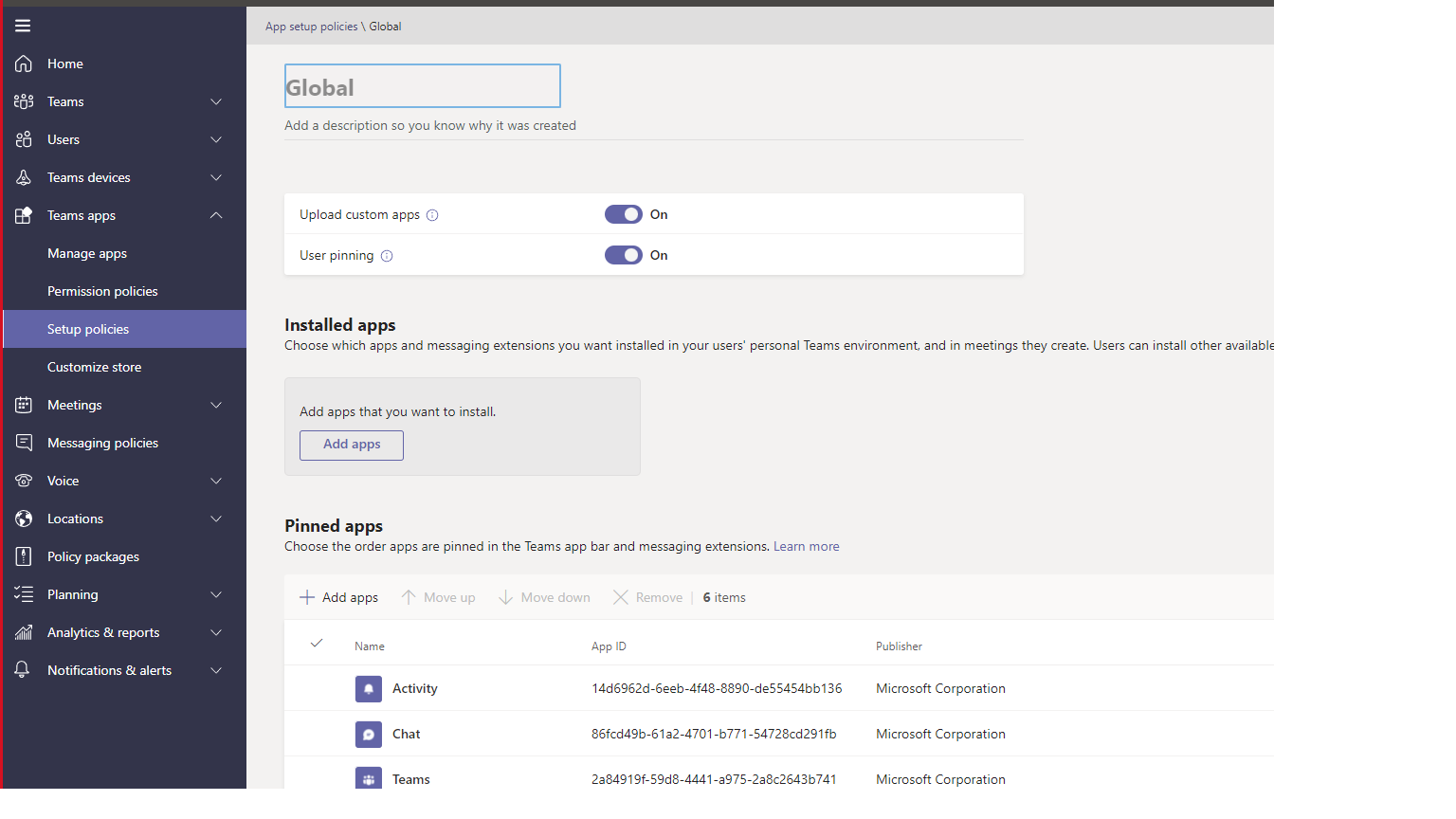Image resolution: width=1456 pixels, height=819 pixels.
Task: Click the Global policy name field
Action: [423, 86]
